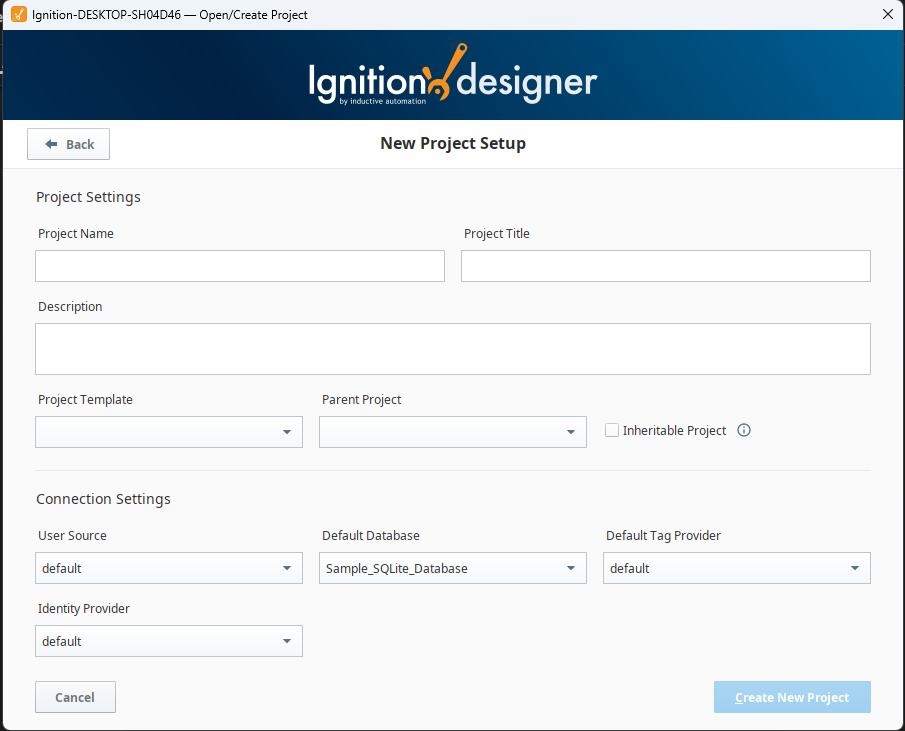Expand the User Source dropdown
Screen dimensions: 905x731
click(169, 568)
